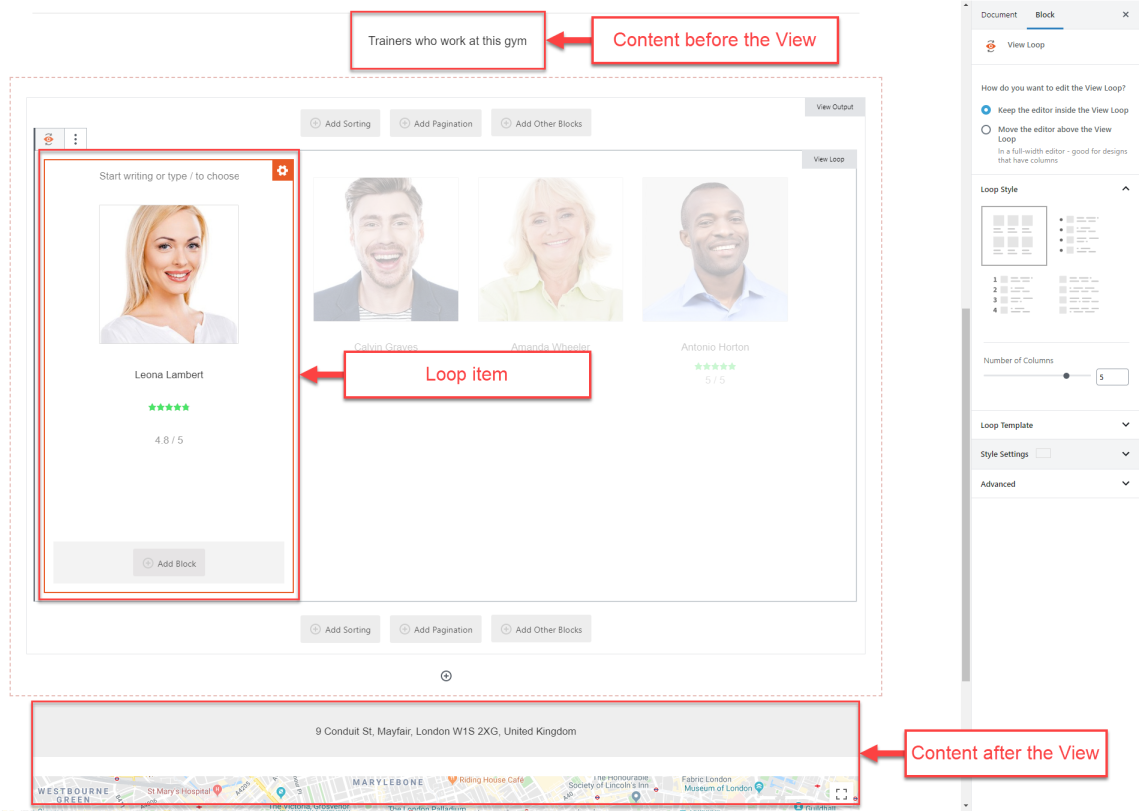Click the 'Start writing or type / to choose' placeholder

tap(169, 176)
